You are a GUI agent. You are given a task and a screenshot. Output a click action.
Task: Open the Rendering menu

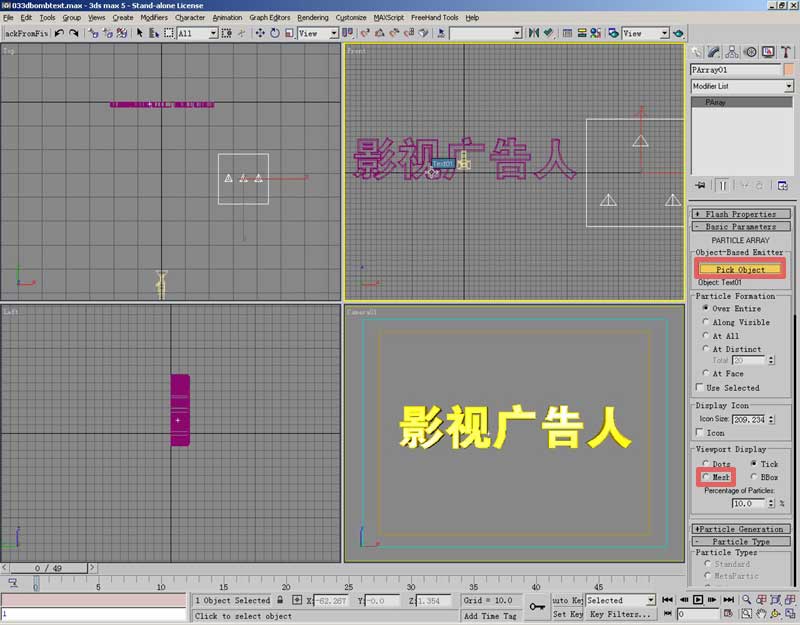click(x=312, y=17)
